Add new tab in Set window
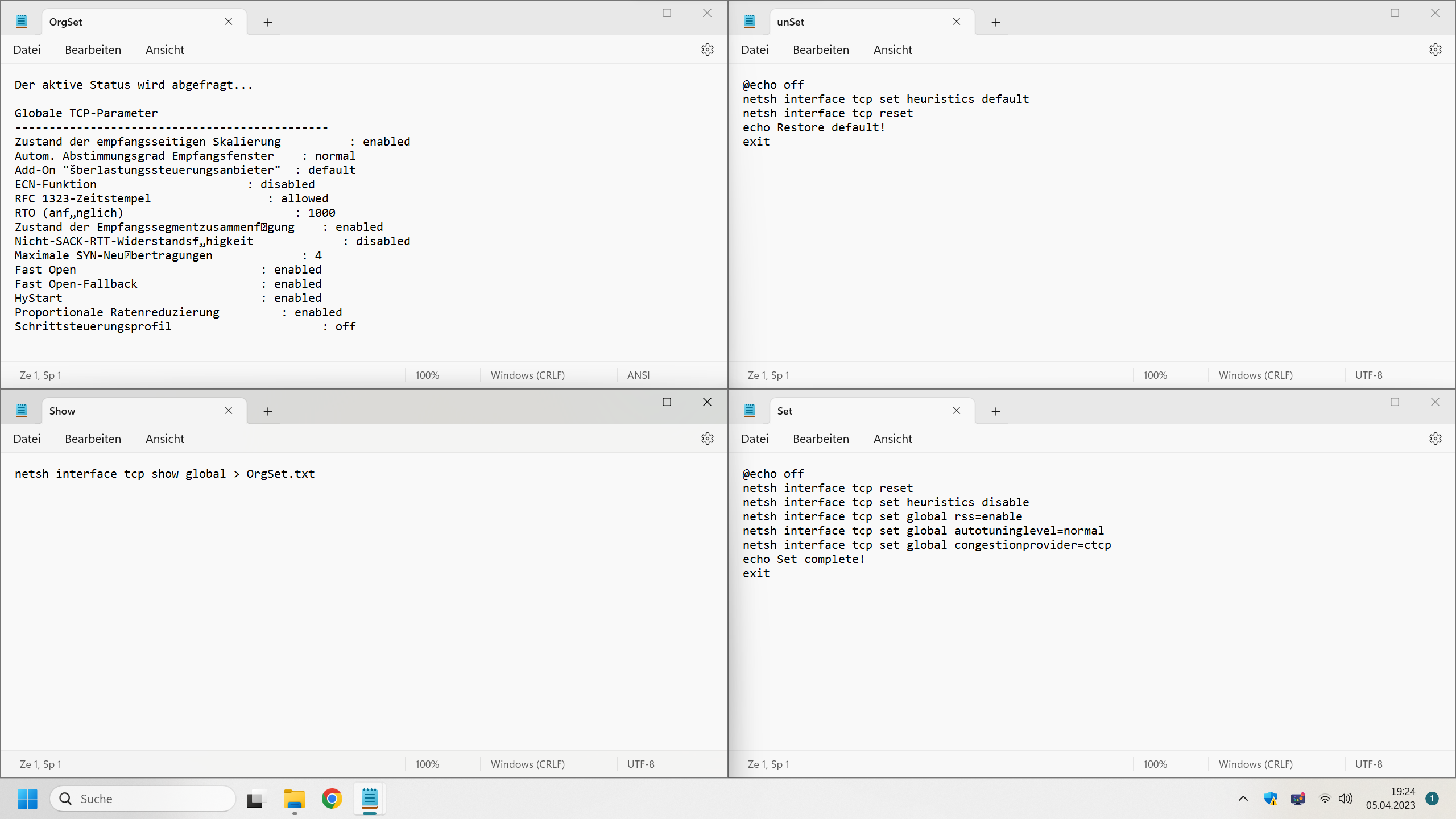The width and height of the screenshot is (1456, 819). pyautogui.click(x=995, y=411)
